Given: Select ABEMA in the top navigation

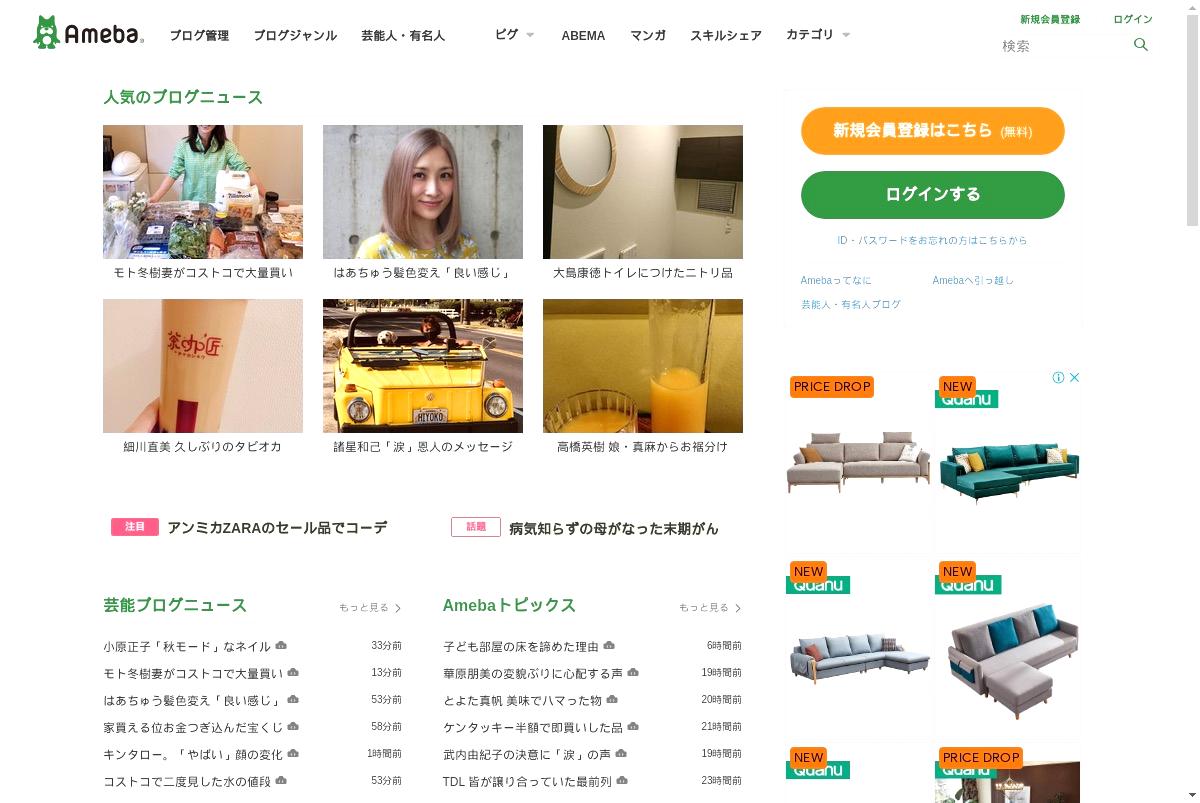Looking at the screenshot, I should pyautogui.click(x=583, y=35).
